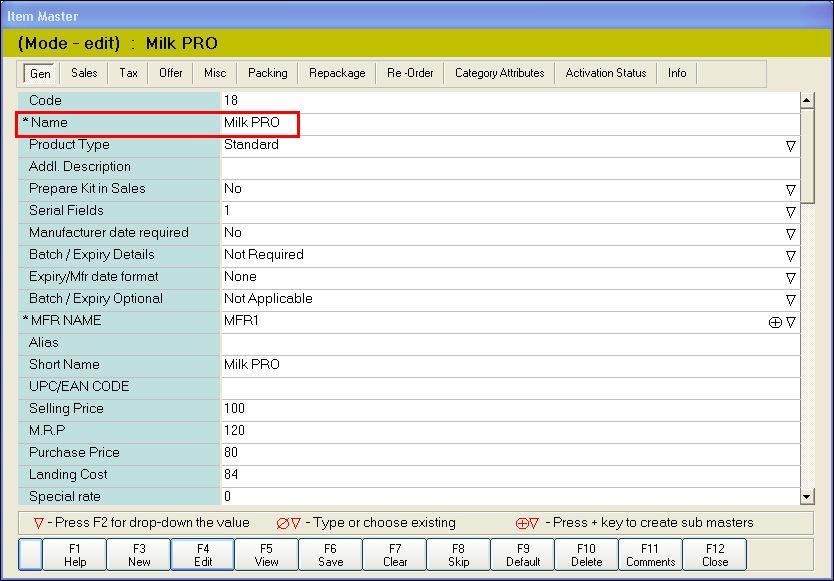Expand the MFR NAME dropdown arrow
This screenshot has width=834, height=581.
tap(791, 322)
